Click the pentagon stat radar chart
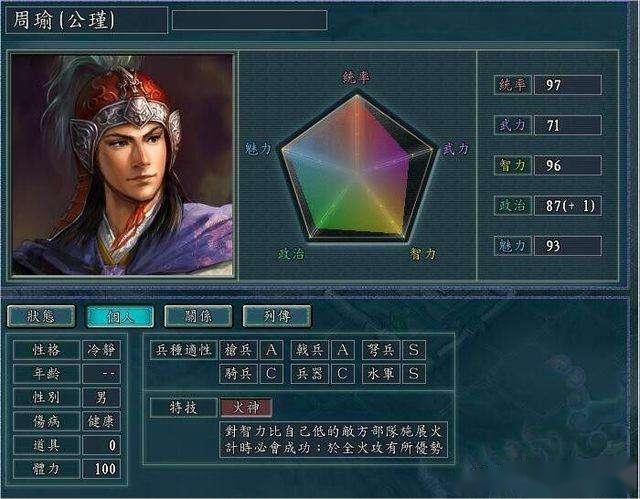The width and height of the screenshot is (640, 499). coord(358,167)
